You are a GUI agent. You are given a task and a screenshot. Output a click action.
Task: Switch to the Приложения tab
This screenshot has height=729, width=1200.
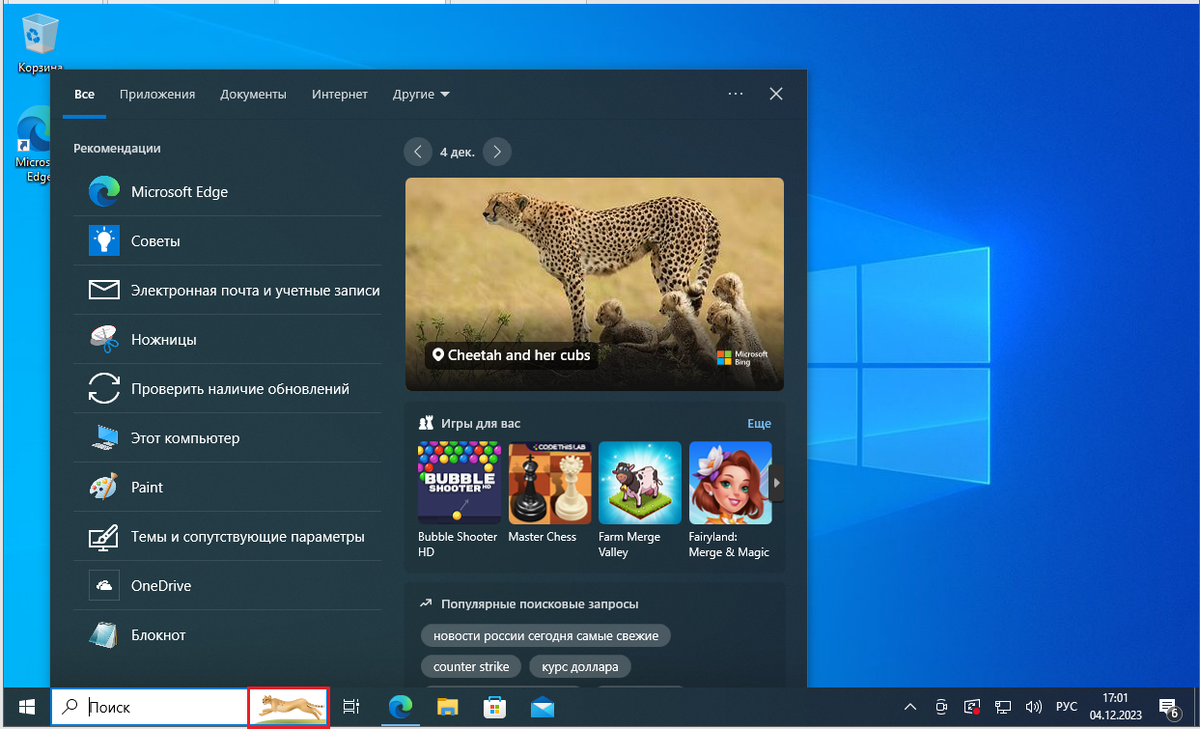pos(157,94)
